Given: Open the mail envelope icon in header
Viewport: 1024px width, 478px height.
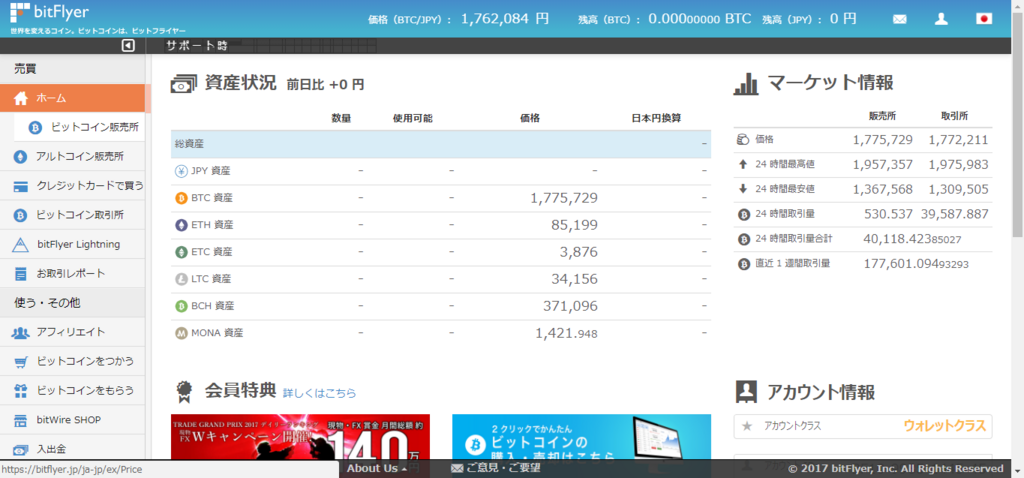Looking at the screenshot, I should [x=900, y=20].
